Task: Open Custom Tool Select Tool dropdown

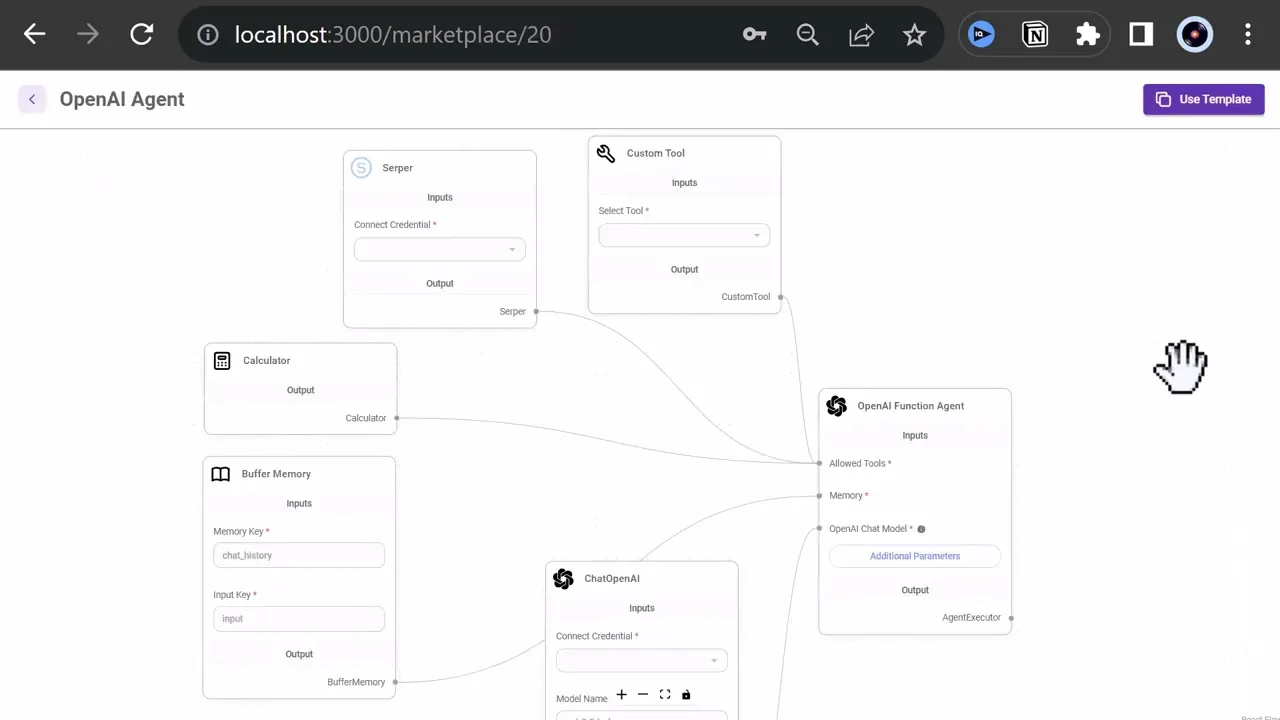Action: [684, 235]
